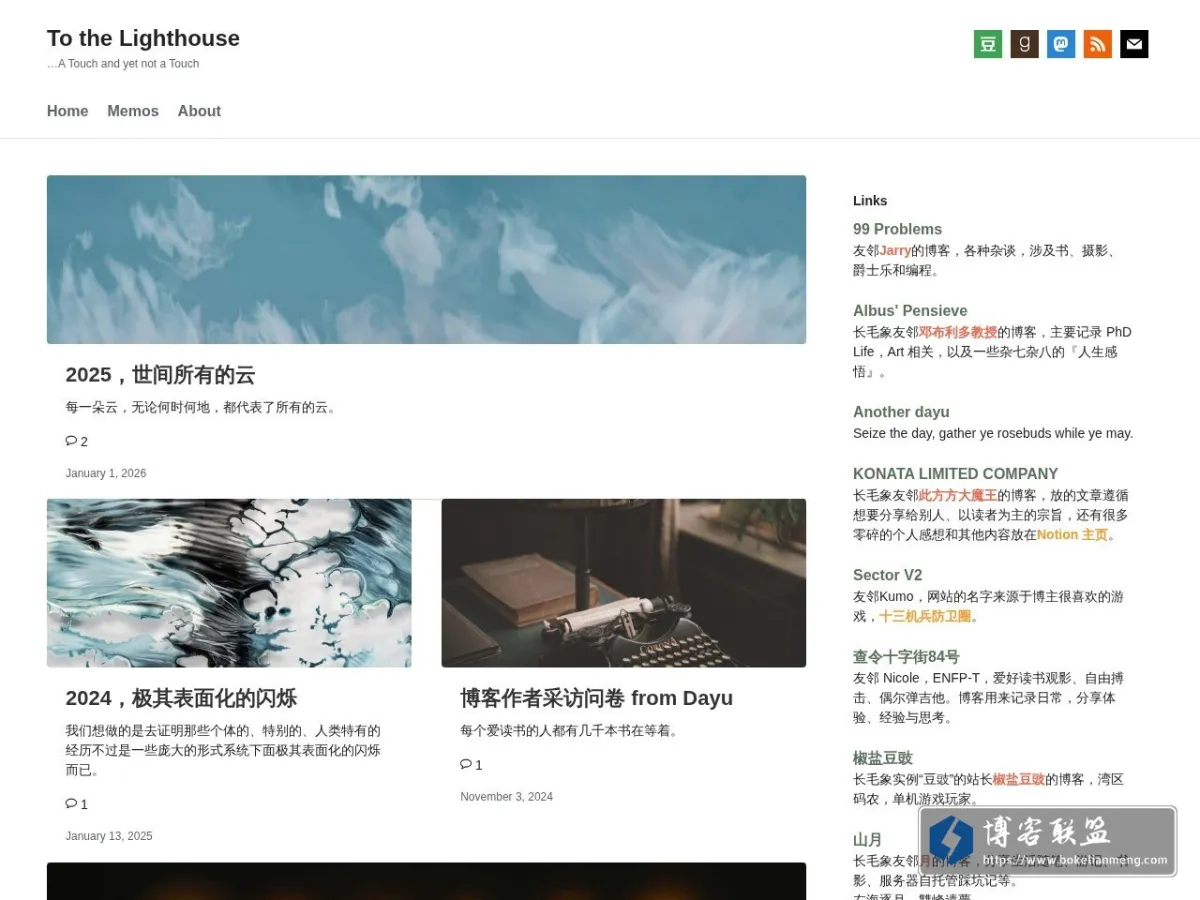Click the Jarry author link

(x=895, y=251)
